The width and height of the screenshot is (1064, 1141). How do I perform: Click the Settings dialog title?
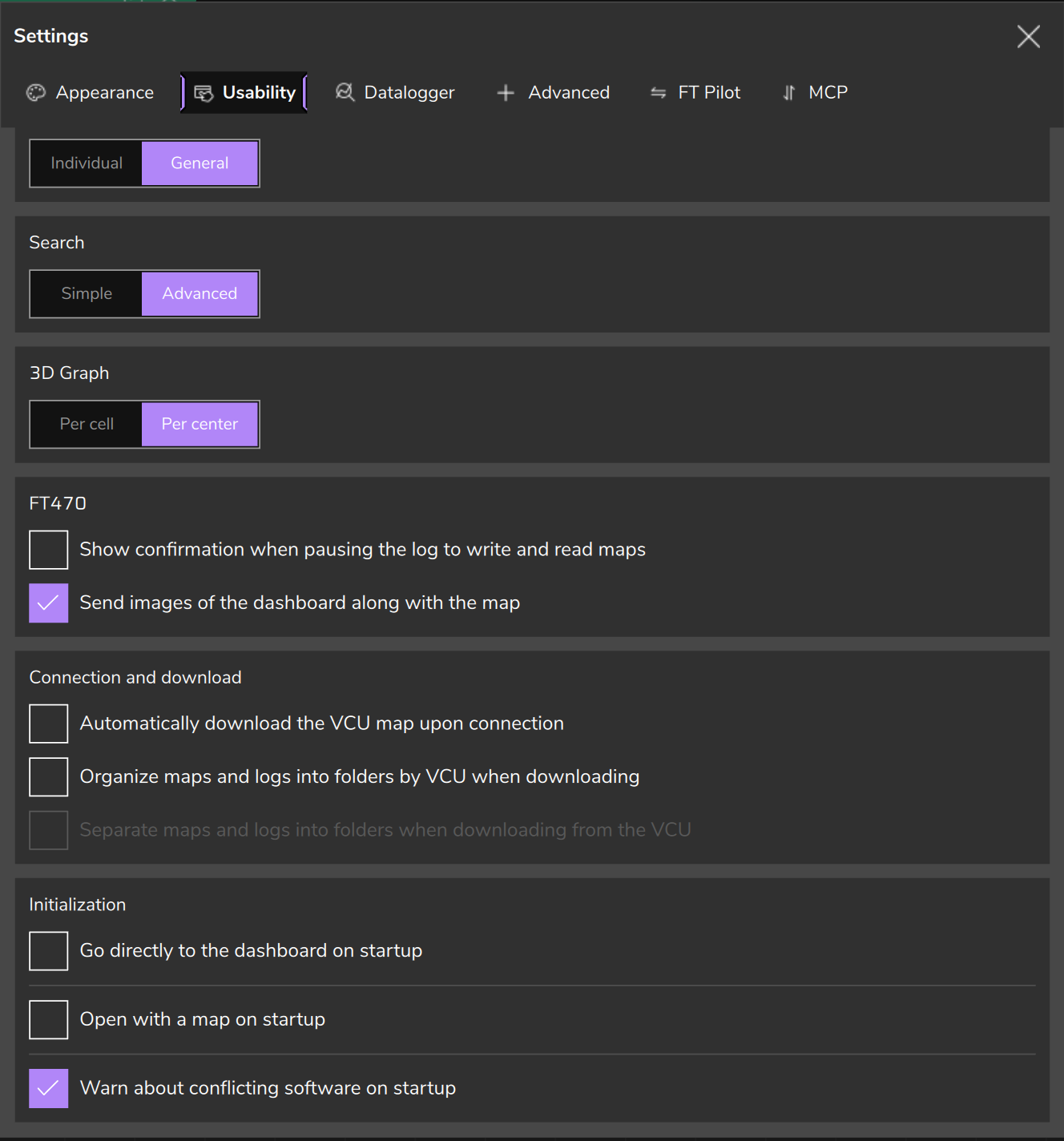(51, 36)
